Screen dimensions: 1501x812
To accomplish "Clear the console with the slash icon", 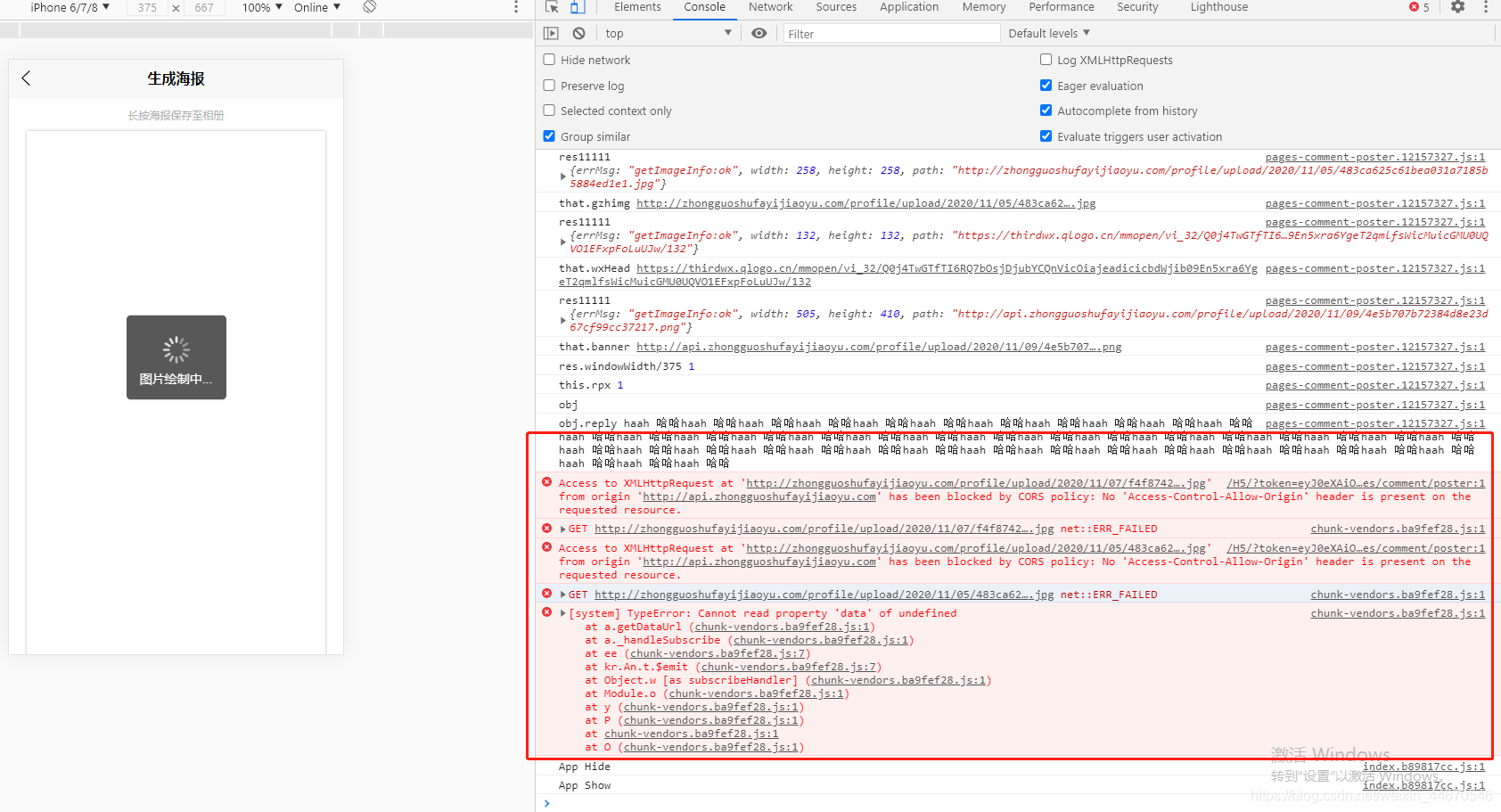I will pos(578,33).
